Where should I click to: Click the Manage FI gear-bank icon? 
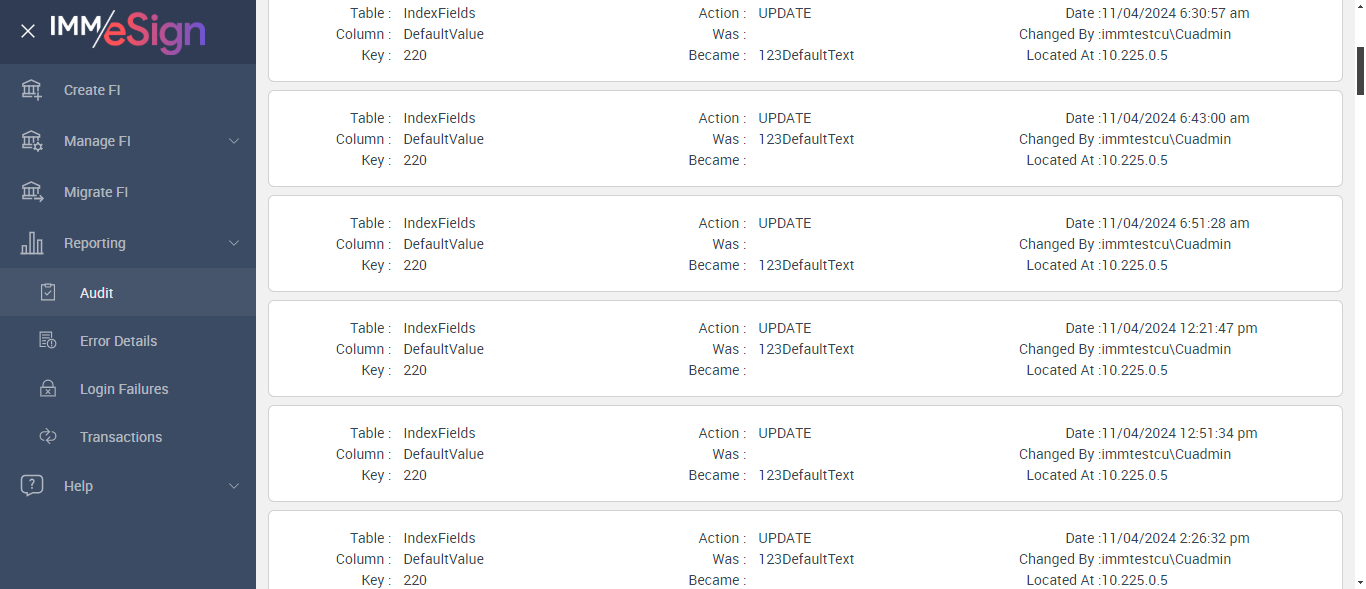pos(32,141)
